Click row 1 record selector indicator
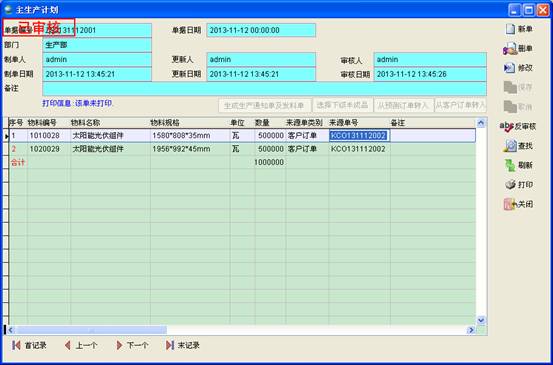 [6, 136]
